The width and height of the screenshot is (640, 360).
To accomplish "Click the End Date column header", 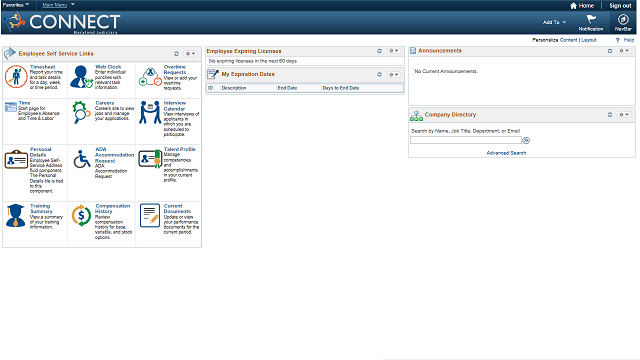I will pyautogui.click(x=287, y=88).
